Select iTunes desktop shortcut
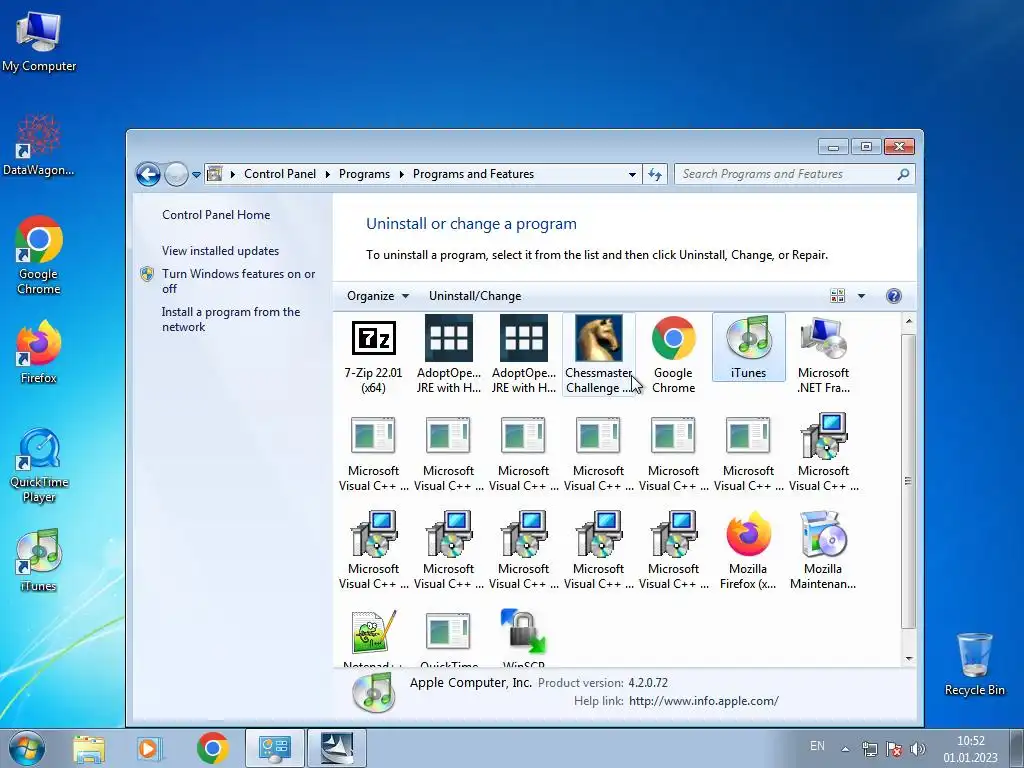This screenshot has width=1024, height=768. click(x=39, y=561)
